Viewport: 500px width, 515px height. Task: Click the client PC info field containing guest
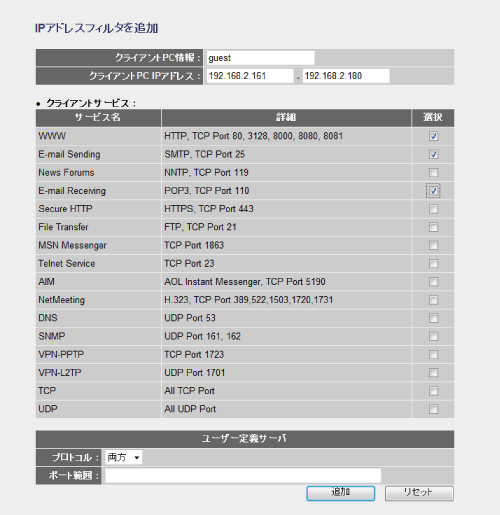point(260,58)
